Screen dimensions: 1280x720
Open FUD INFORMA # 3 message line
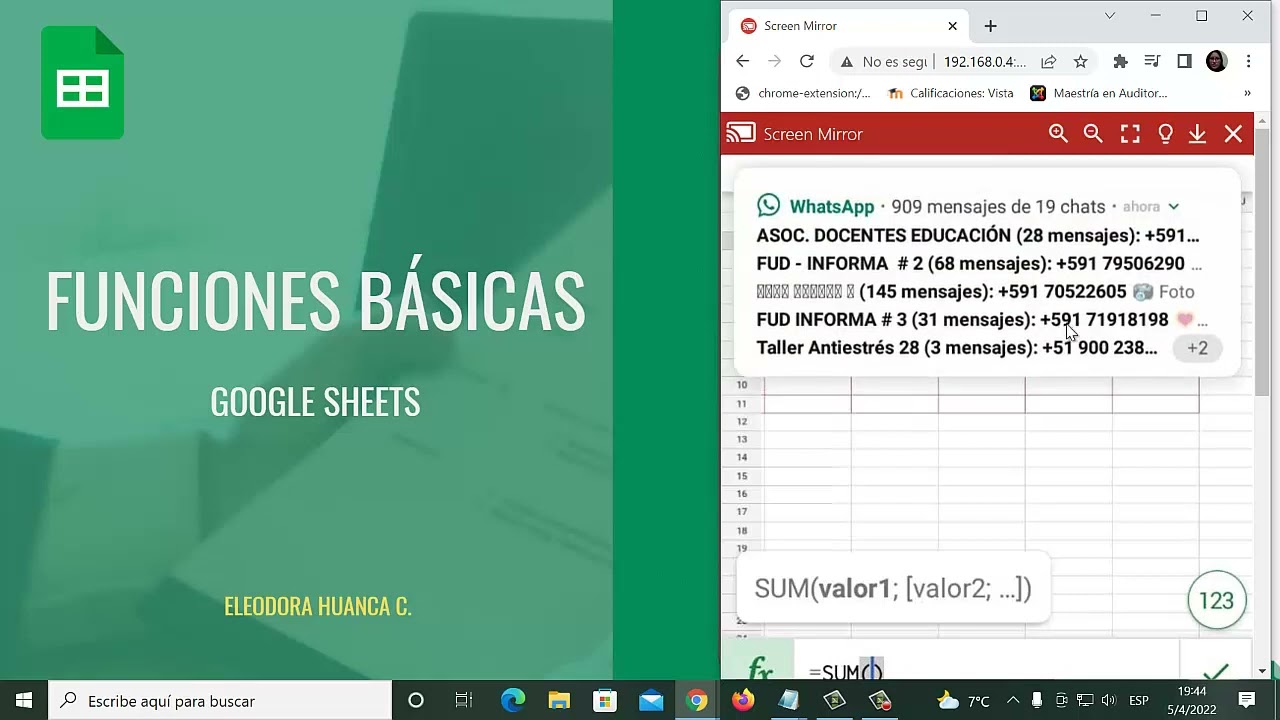tap(982, 320)
